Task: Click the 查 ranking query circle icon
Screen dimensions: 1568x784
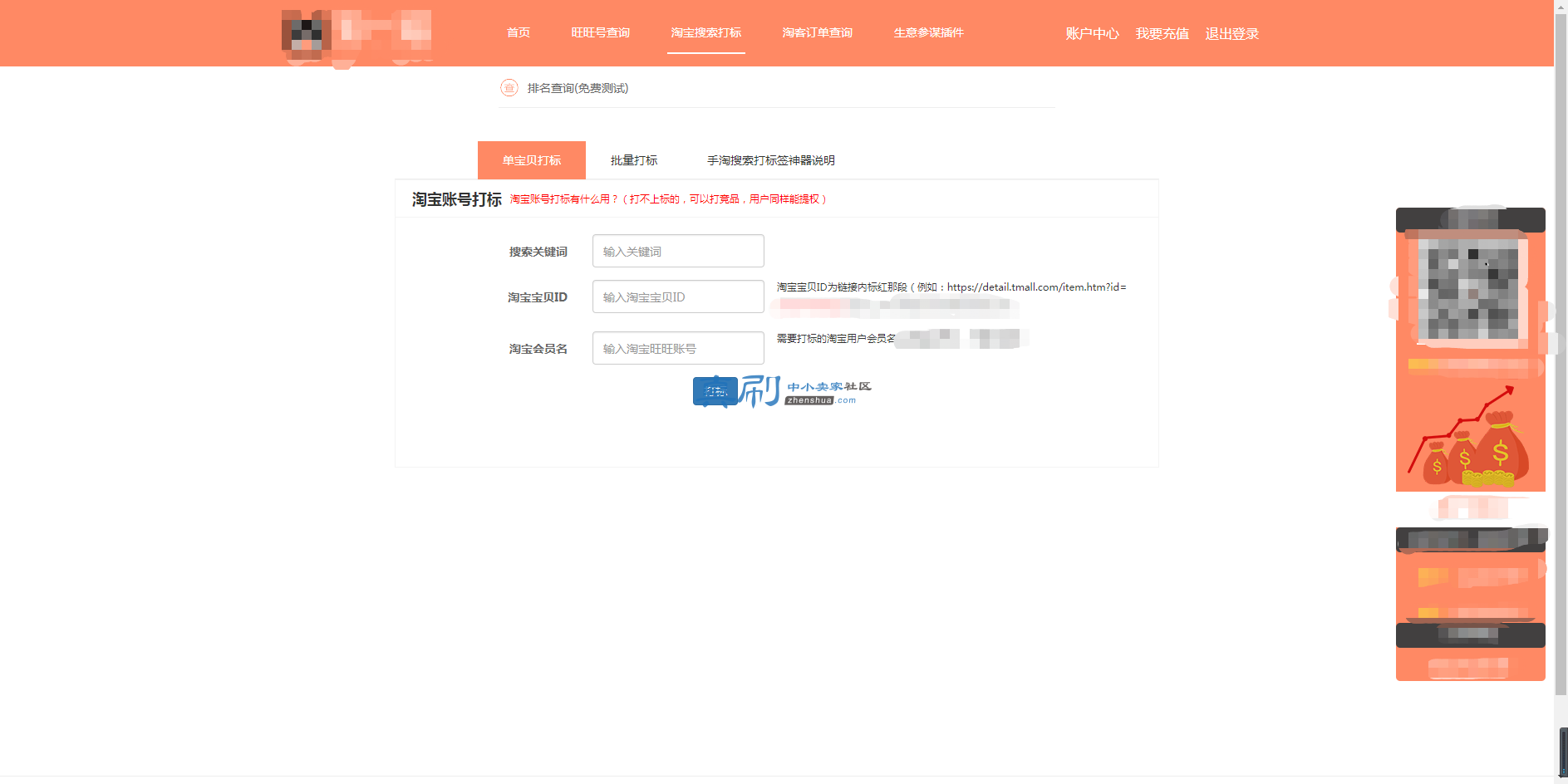Action: point(509,88)
